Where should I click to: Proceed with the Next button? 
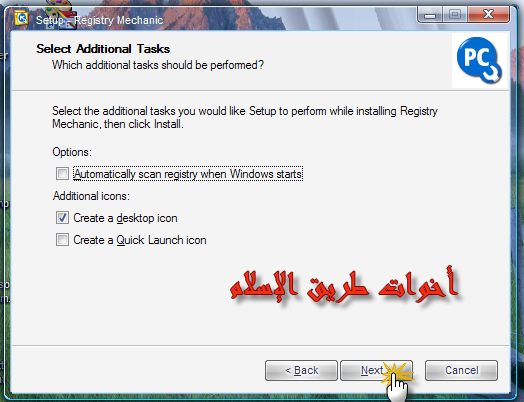376,370
